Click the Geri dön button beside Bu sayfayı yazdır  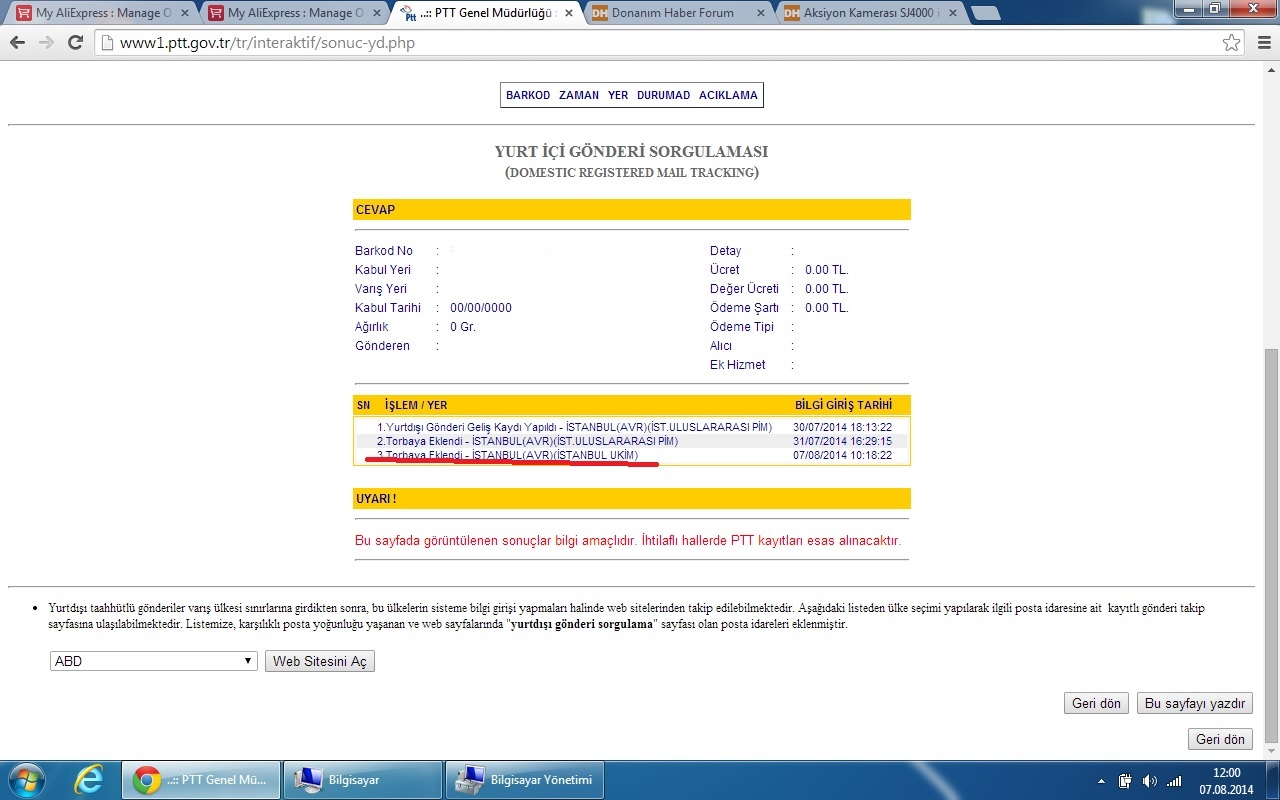(1096, 703)
